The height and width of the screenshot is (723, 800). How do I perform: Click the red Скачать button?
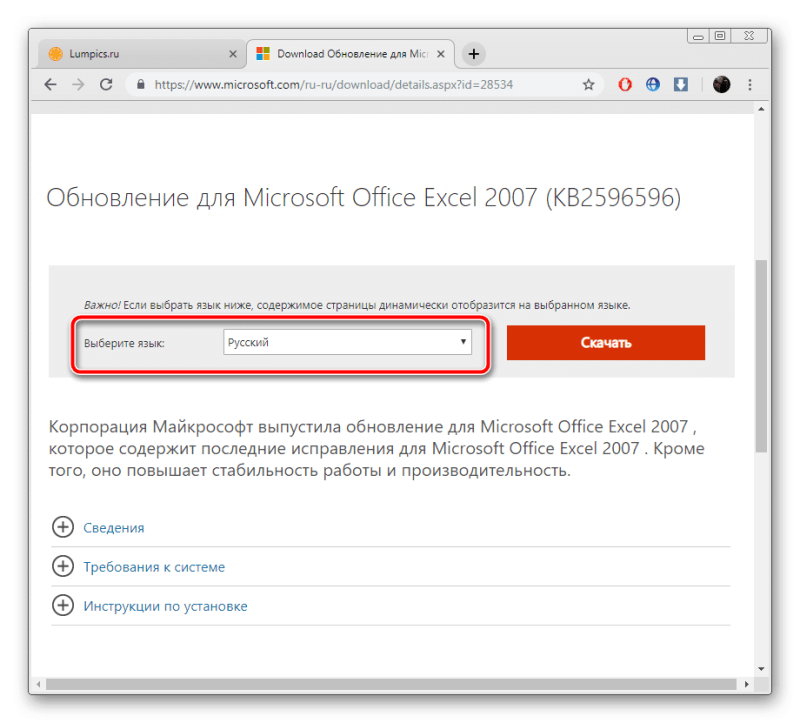606,342
